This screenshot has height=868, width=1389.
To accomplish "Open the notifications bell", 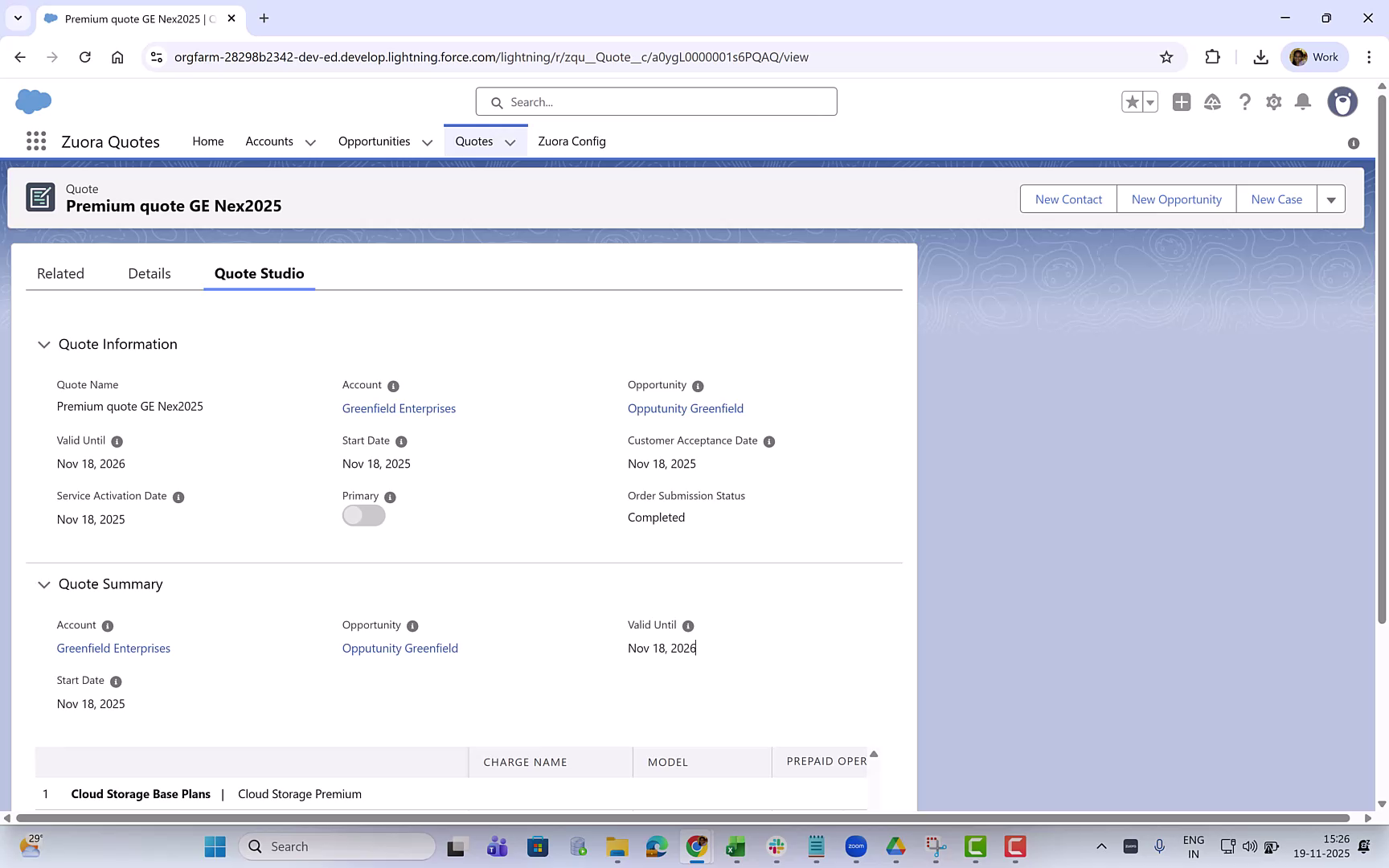I will click(x=1303, y=102).
